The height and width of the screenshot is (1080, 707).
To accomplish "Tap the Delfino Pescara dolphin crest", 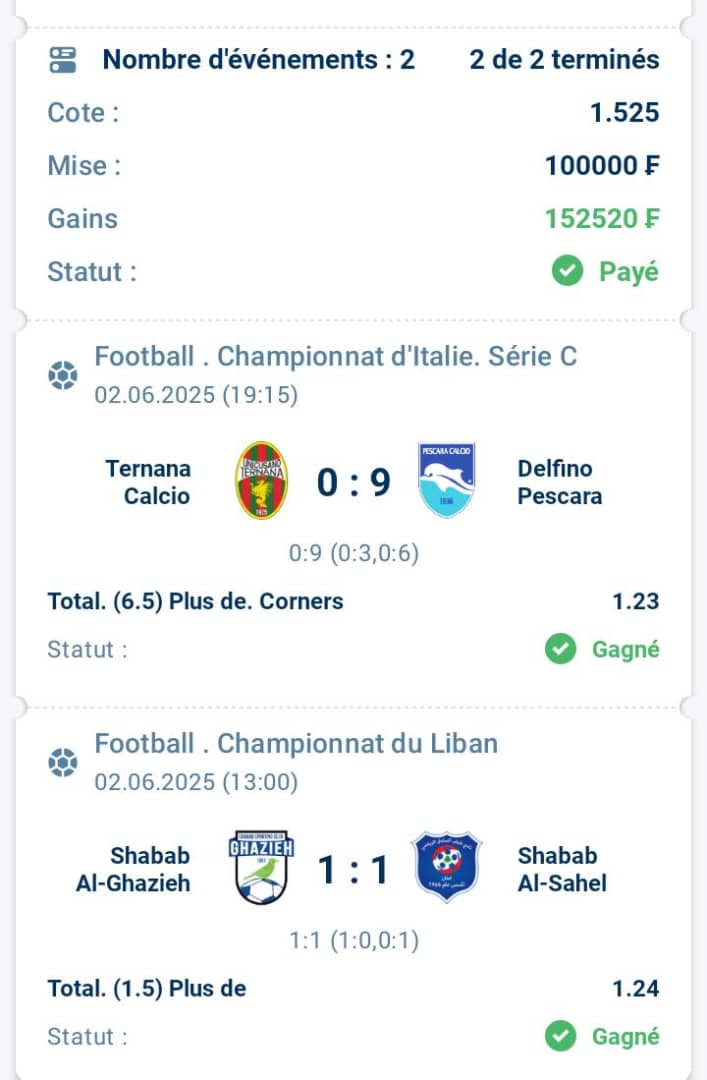I will click(447, 480).
